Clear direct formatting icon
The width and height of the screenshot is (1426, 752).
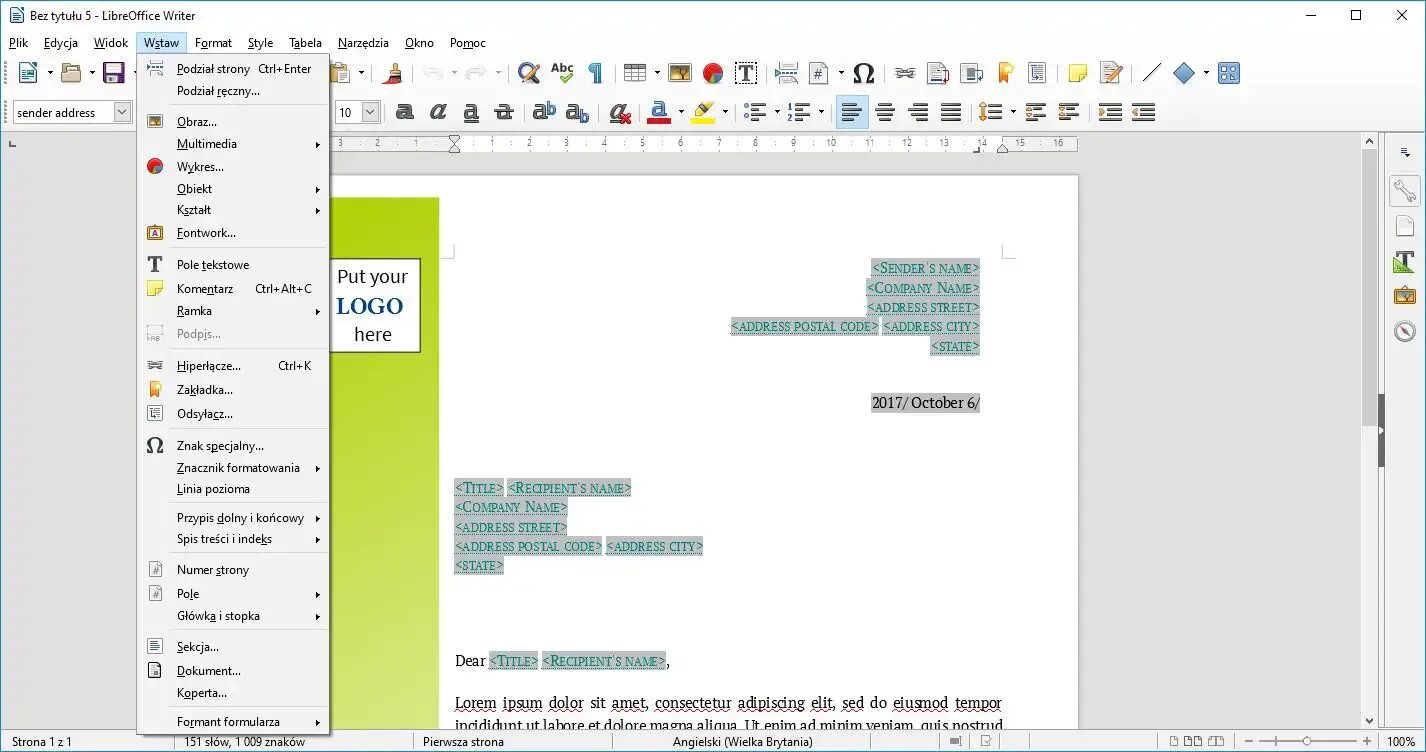click(x=620, y=112)
